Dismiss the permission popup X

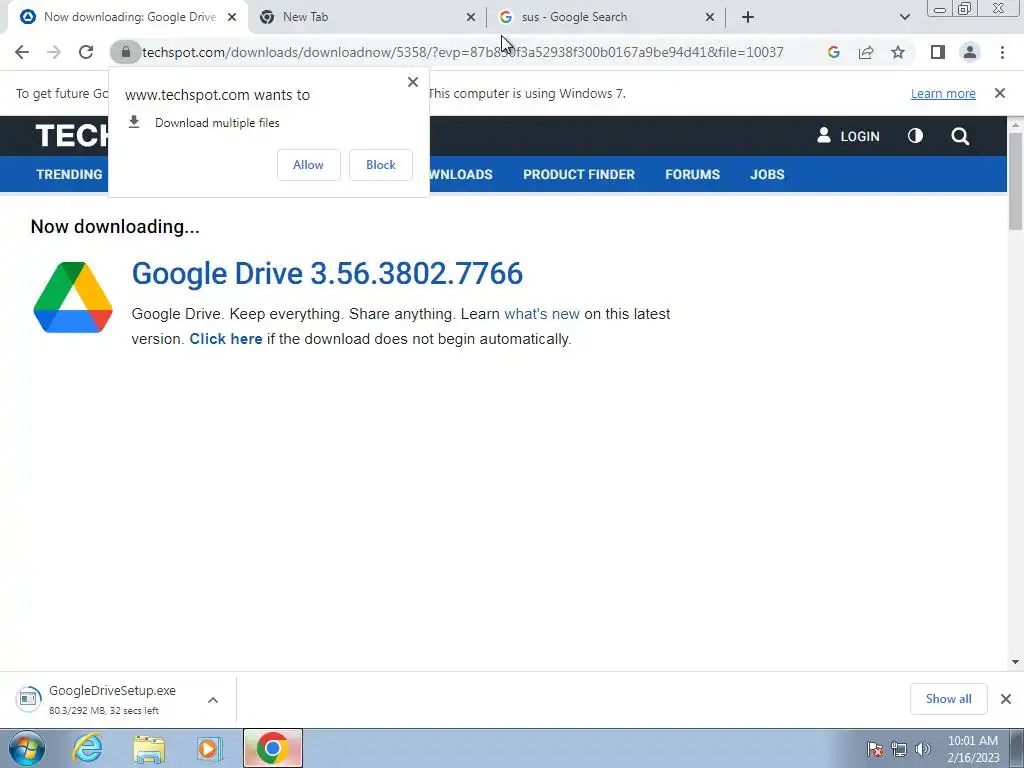[413, 82]
